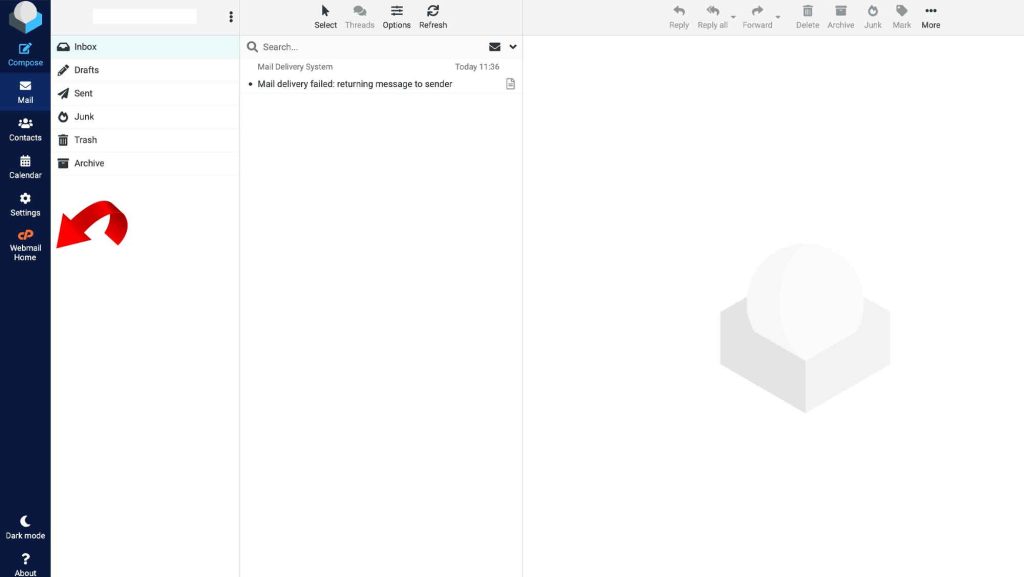This screenshot has height=577, width=1024.
Task: Expand search options chevron
Action: [x=513, y=47]
